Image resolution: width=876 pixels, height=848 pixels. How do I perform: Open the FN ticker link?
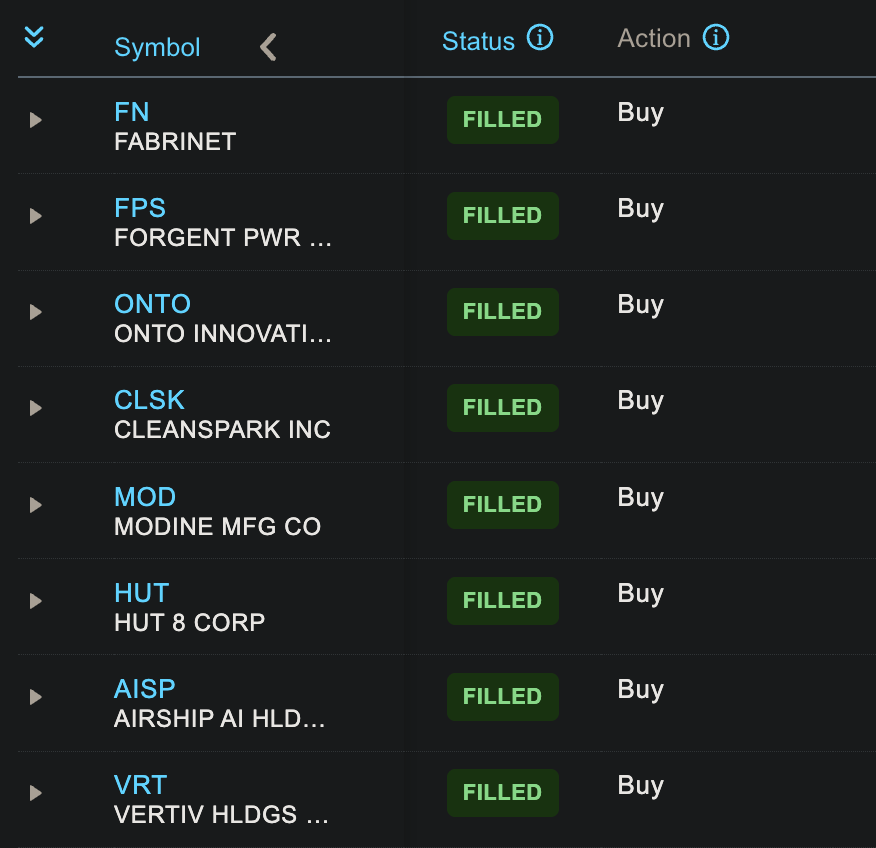[x=132, y=112]
